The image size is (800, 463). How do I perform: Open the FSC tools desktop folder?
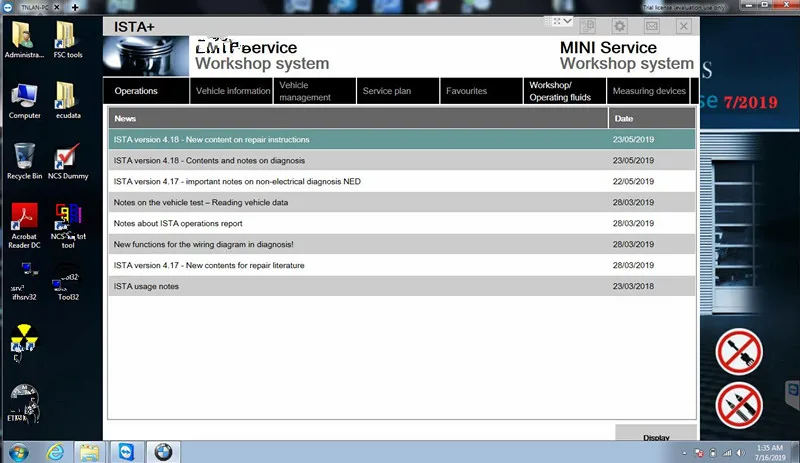tap(68, 40)
